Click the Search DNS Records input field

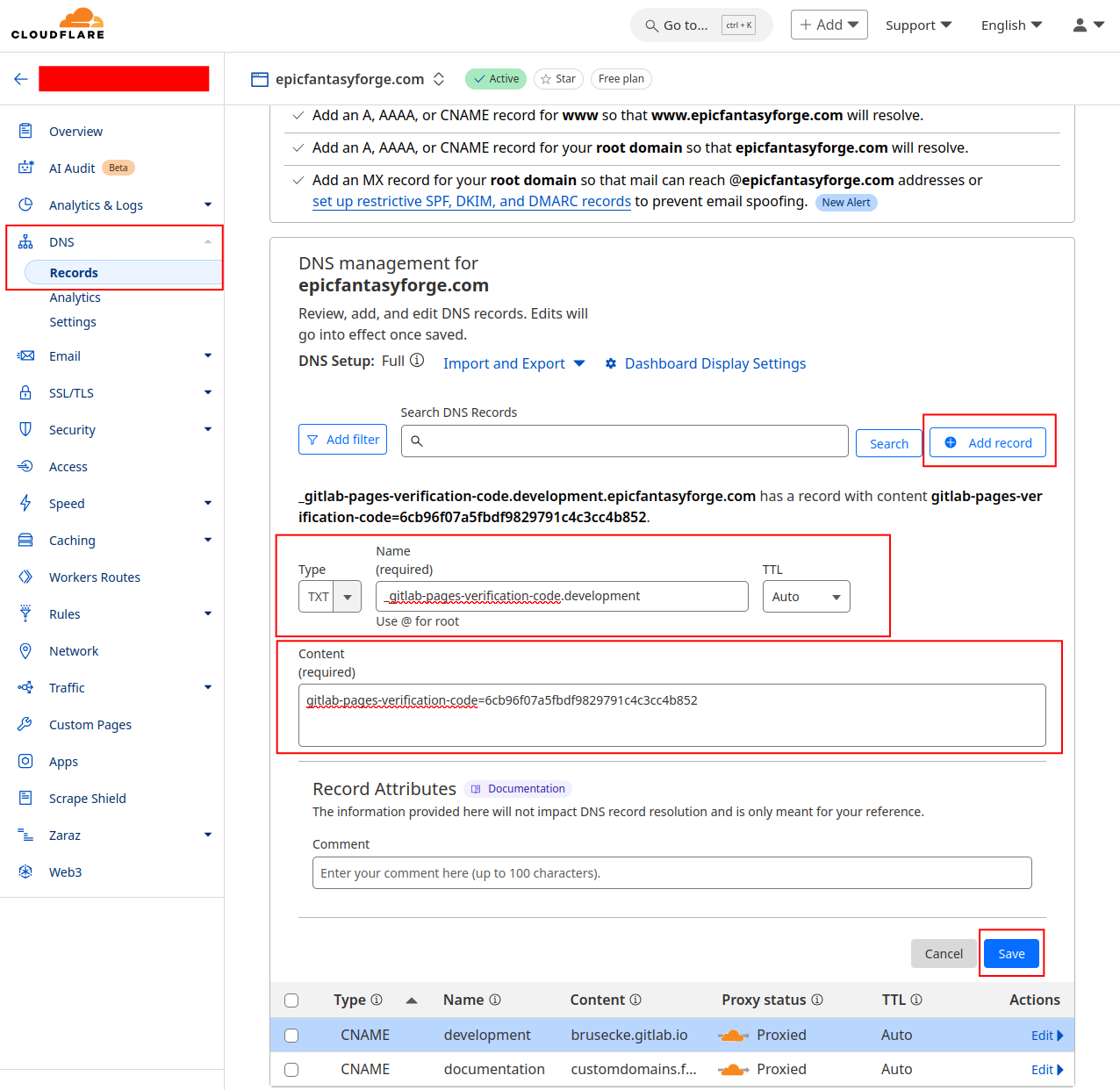(625, 441)
